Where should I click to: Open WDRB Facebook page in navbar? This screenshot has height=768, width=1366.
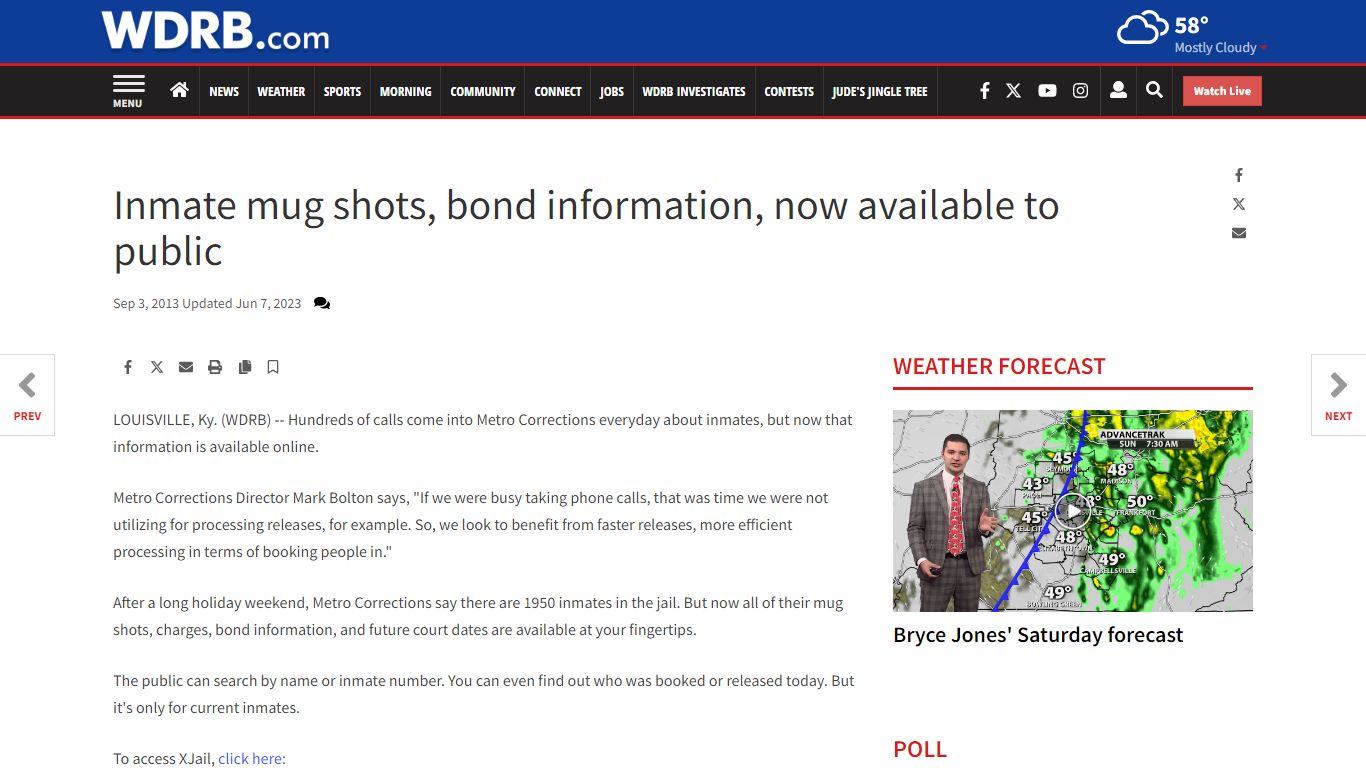(x=984, y=91)
